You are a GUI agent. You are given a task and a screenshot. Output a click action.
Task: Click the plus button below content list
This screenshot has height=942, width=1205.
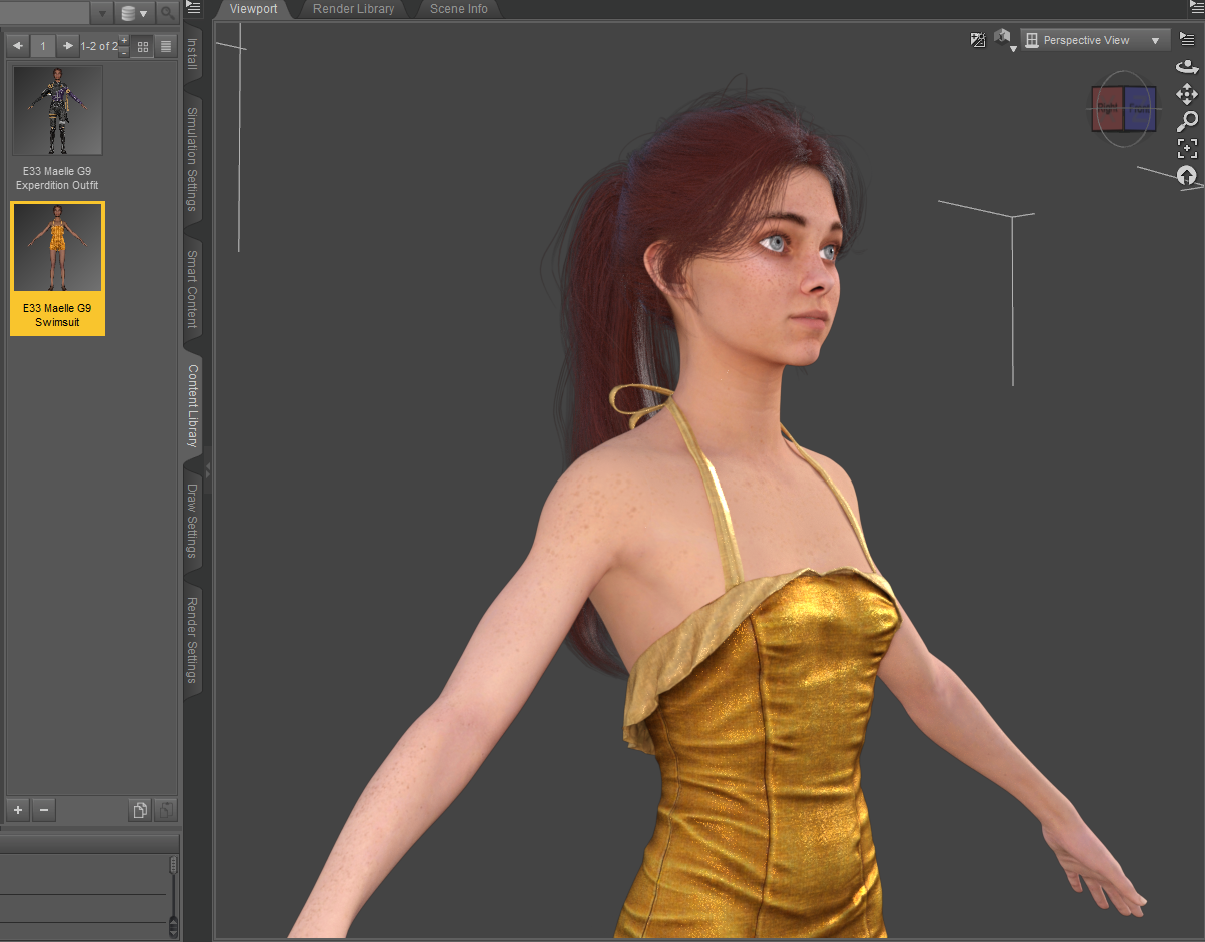pyautogui.click(x=18, y=810)
